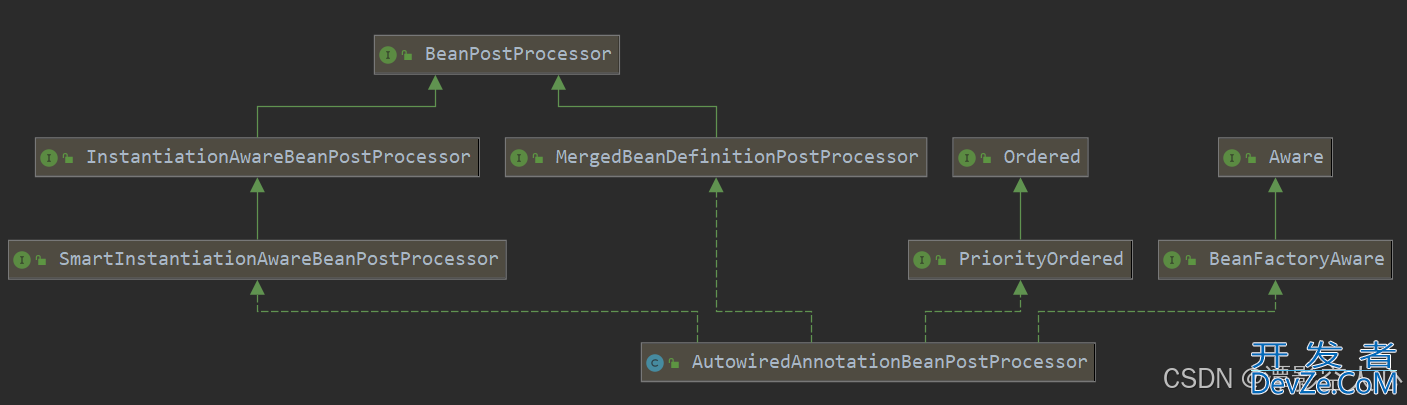Select the Aware interface node

point(1295,157)
